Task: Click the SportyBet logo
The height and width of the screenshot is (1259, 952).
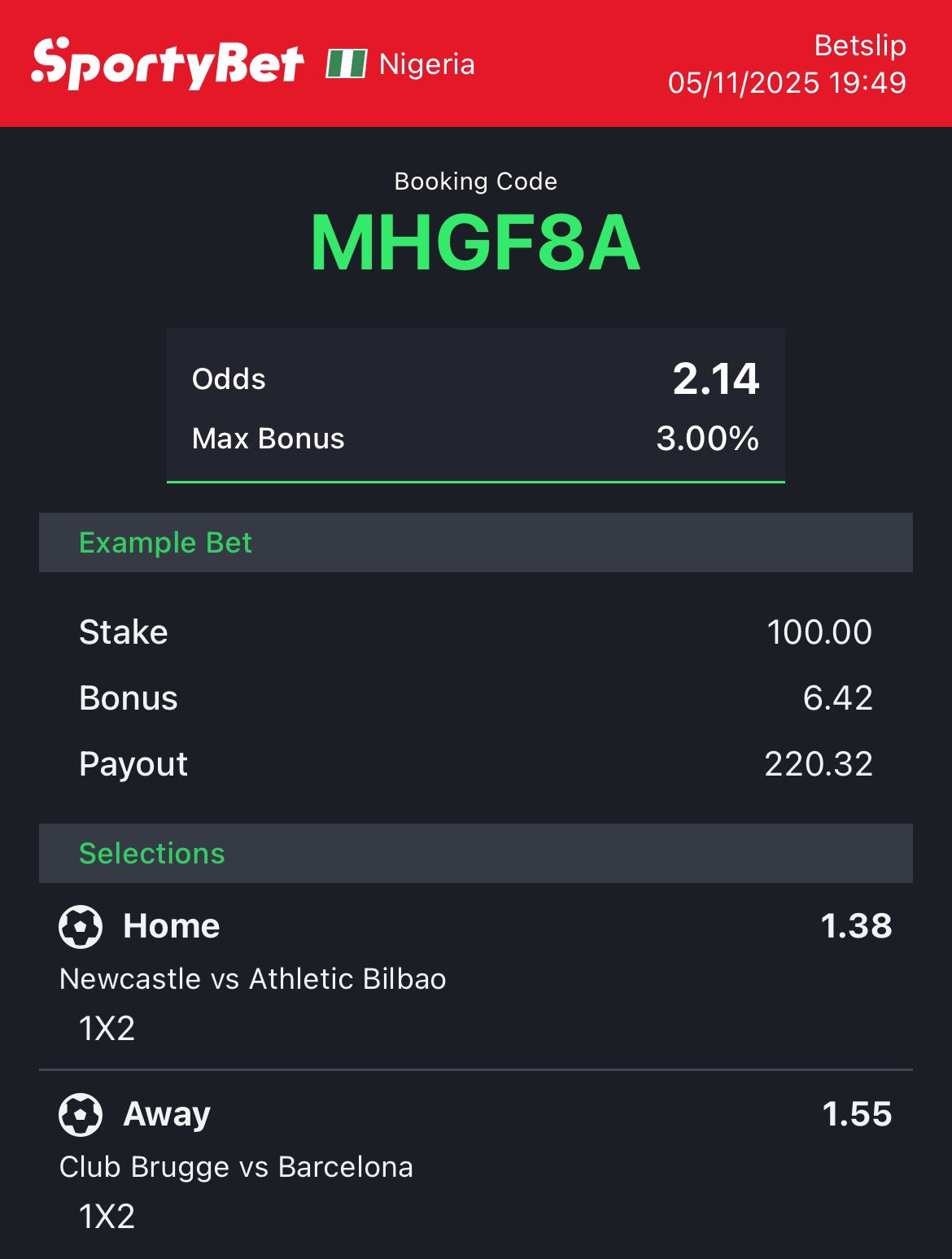Action: pos(168,63)
